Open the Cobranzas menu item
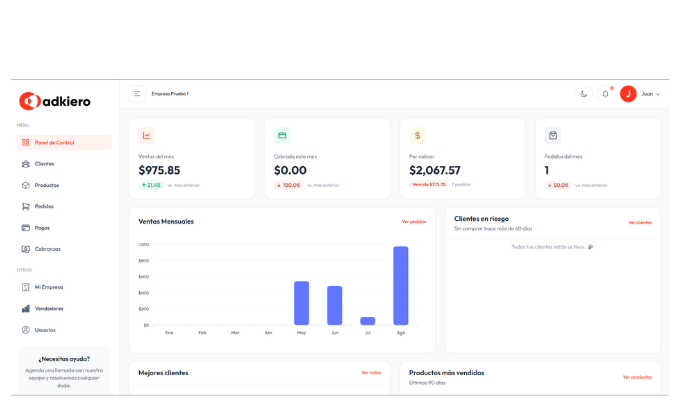This screenshot has width=680, height=400. pos(64,249)
